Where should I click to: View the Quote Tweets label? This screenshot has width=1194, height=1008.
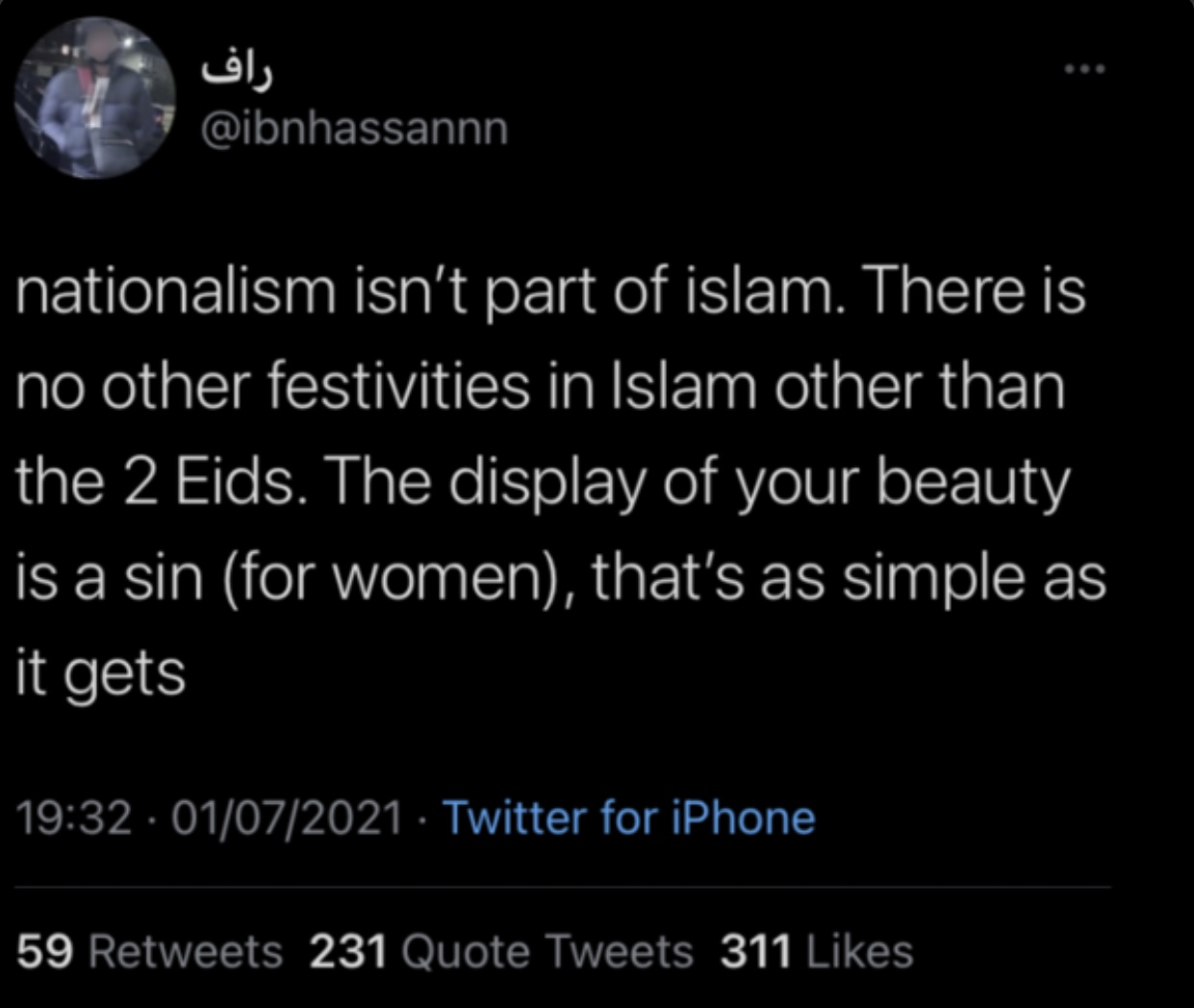point(546,952)
